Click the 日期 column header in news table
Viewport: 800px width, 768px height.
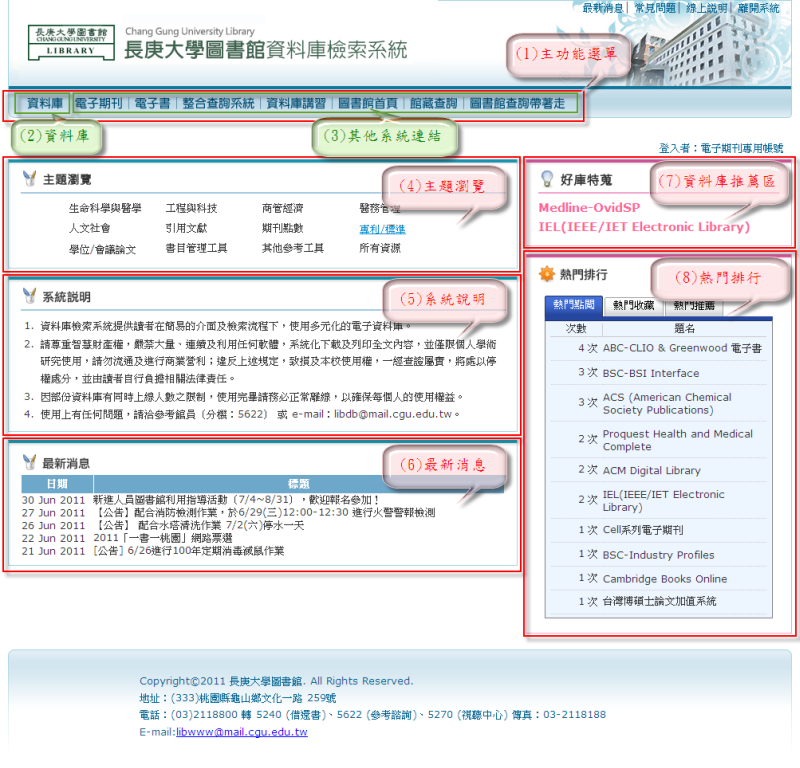[57, 484]
